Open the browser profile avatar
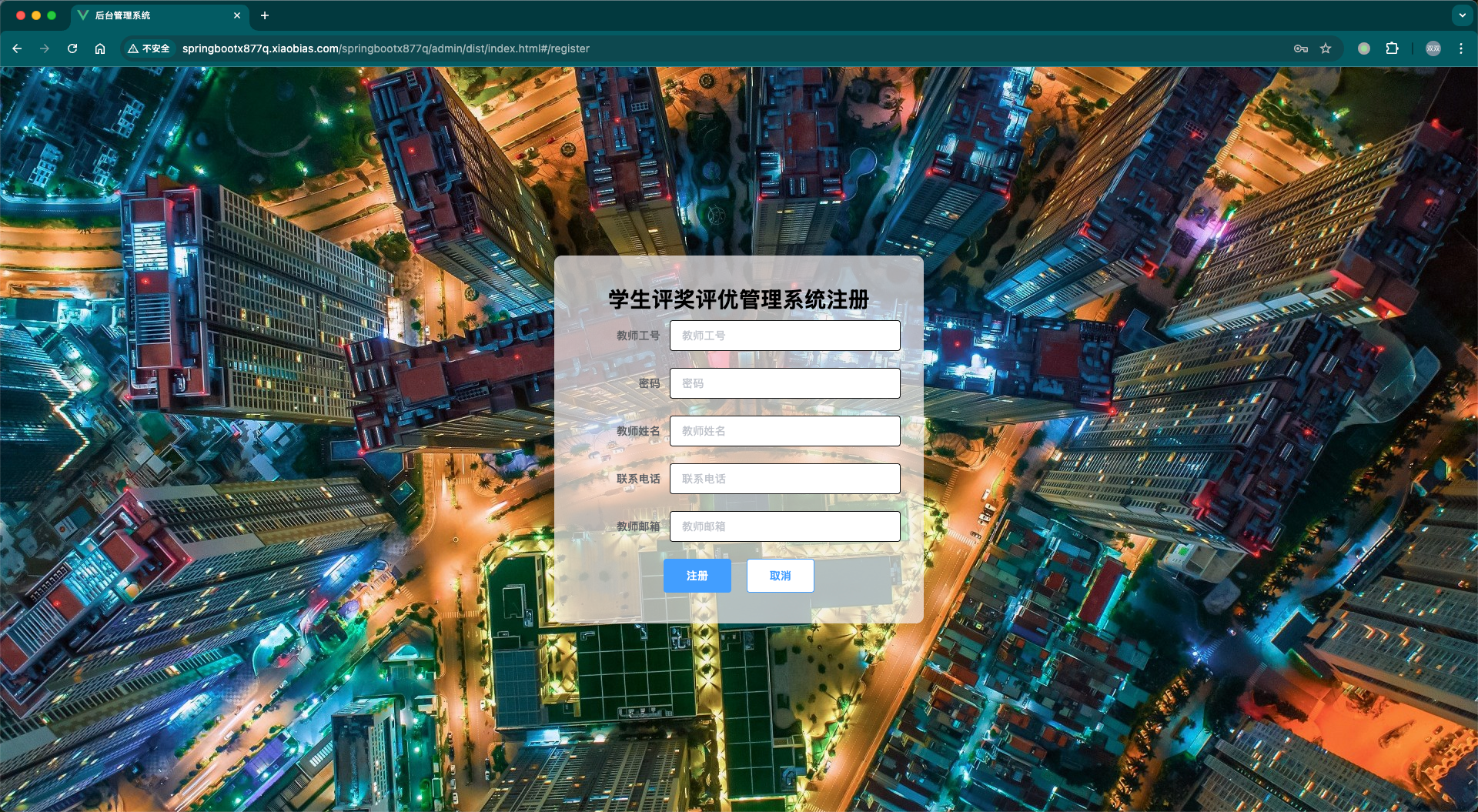 point(1433,48)
